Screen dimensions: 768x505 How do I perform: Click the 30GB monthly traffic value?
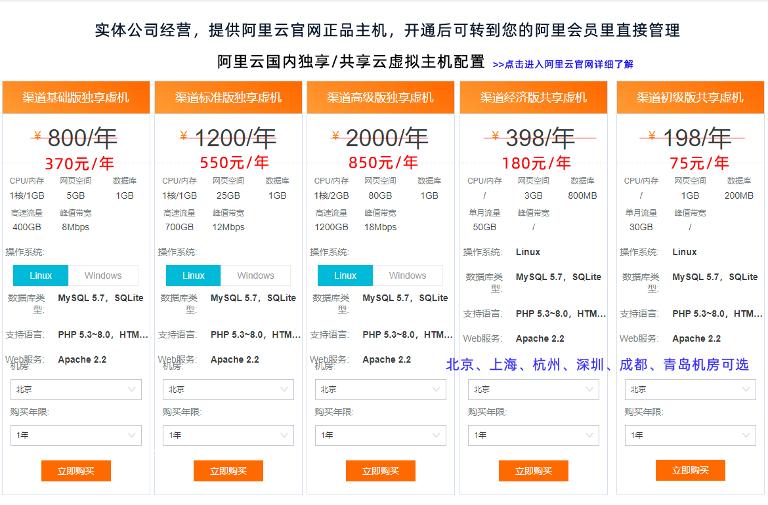click(641, 227)
